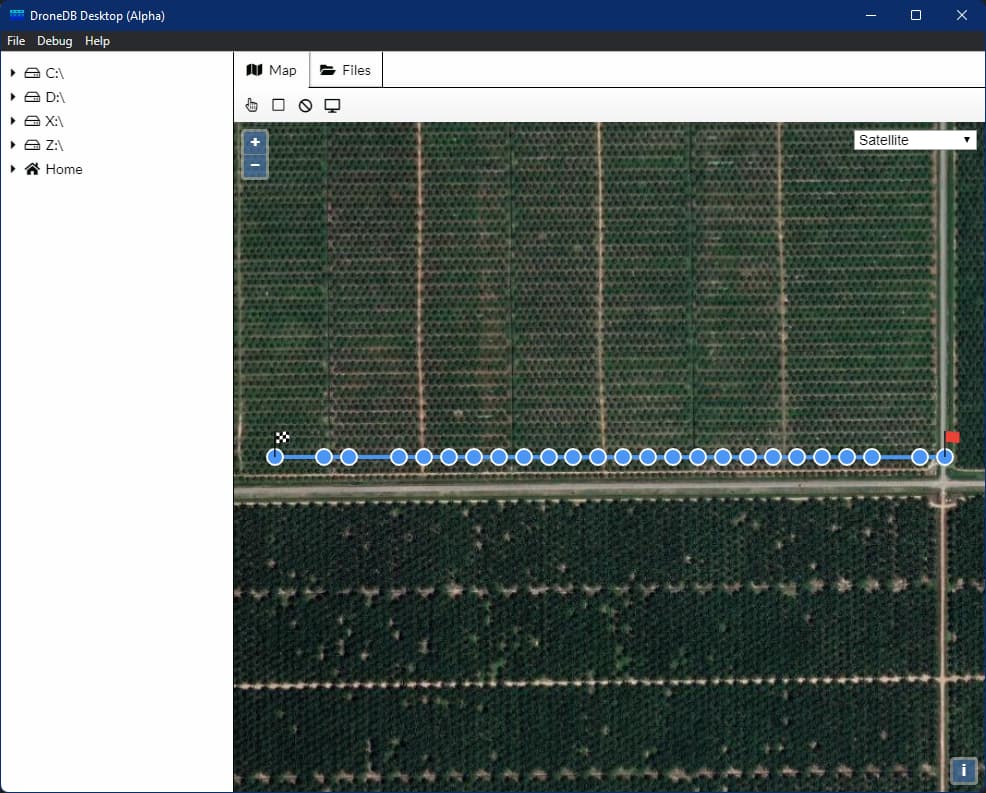Click the monitor icon in the toolbar

(x=332, y=104)
